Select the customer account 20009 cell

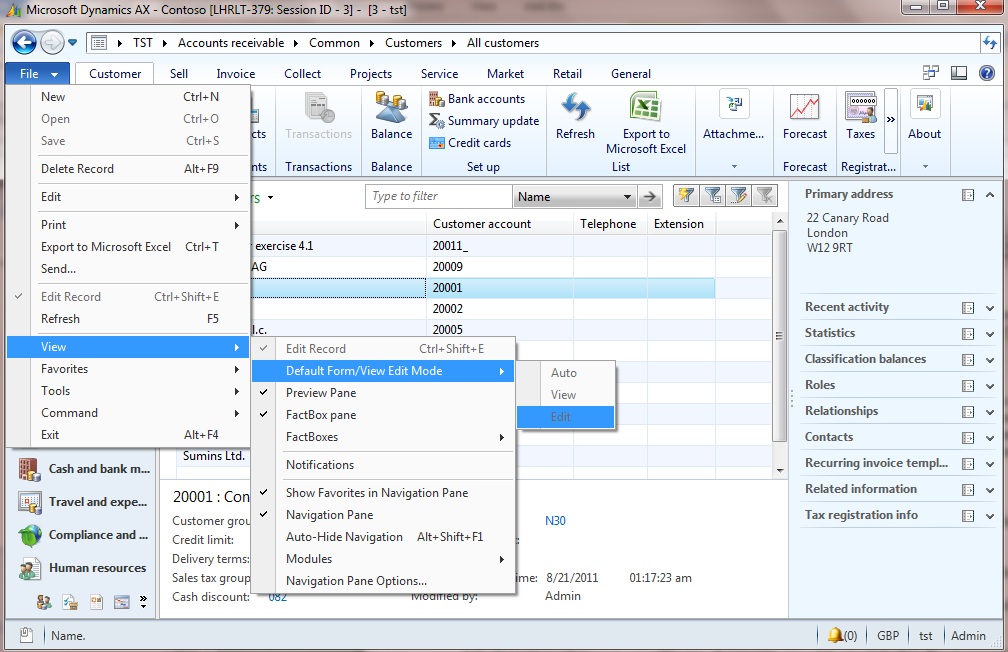coord(500,266)
